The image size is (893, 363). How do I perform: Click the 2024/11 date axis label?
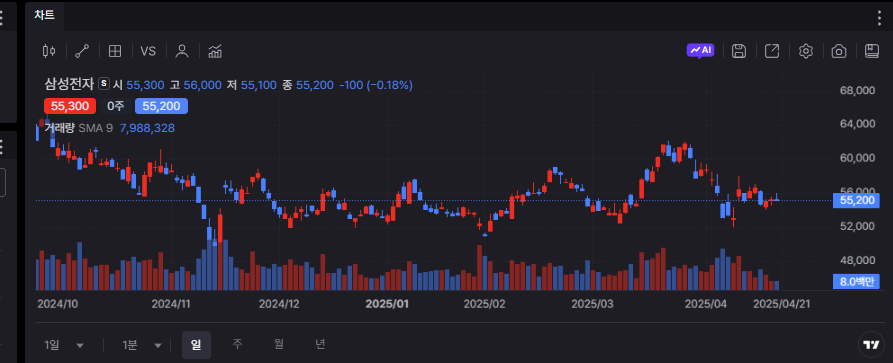pos(171,304)
